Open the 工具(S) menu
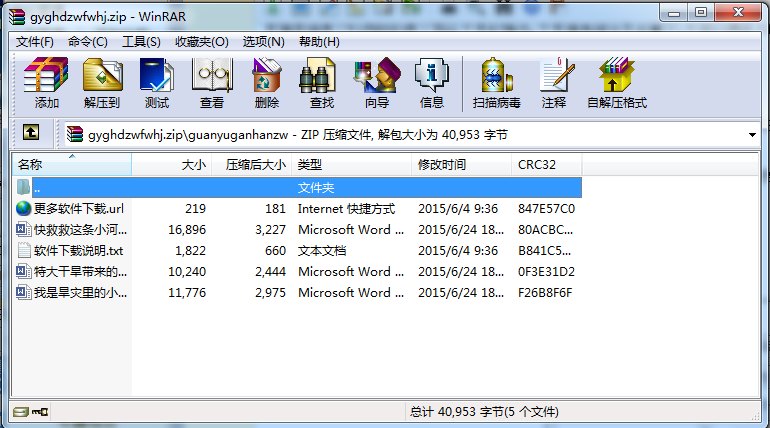 tap(141, 42)
